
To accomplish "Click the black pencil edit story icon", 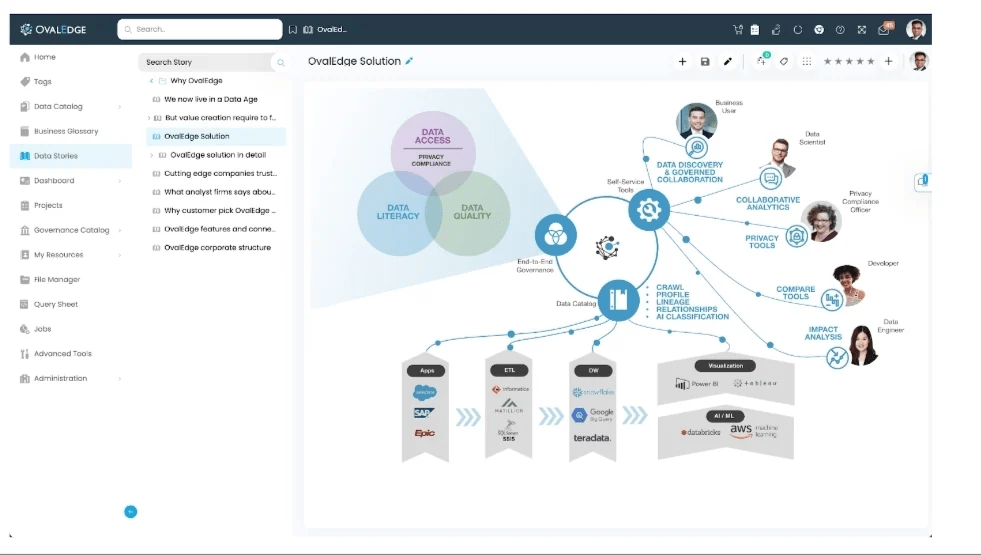I will [728, 61].
